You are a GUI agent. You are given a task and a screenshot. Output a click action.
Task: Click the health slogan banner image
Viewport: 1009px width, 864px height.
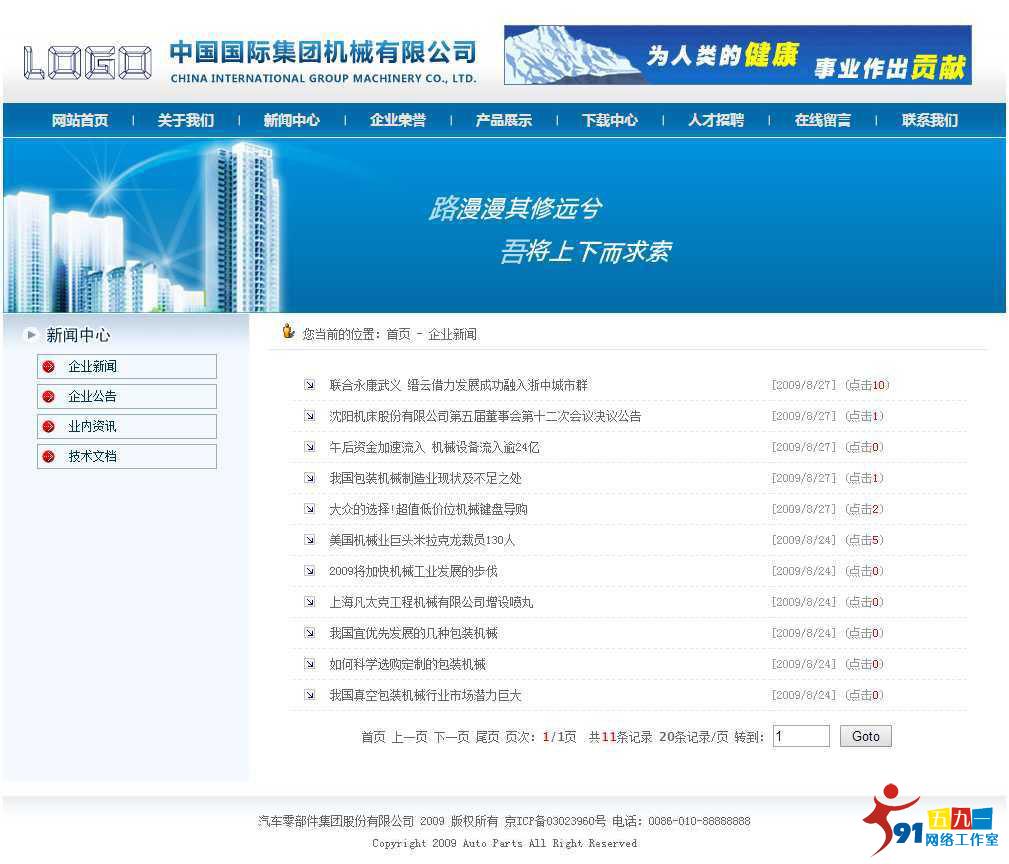(737, 55)
